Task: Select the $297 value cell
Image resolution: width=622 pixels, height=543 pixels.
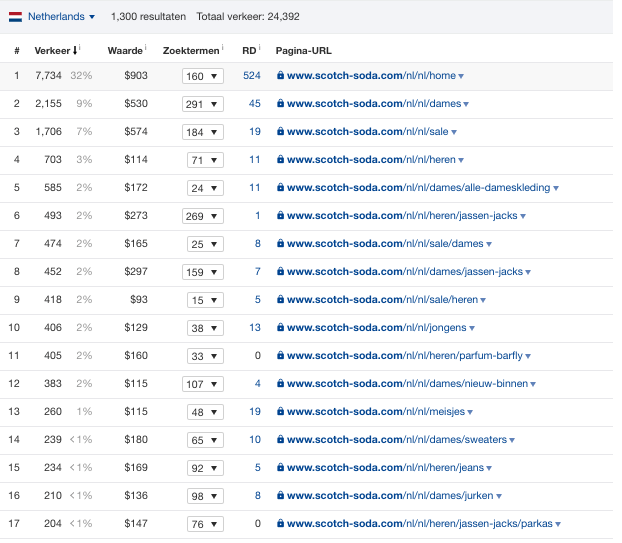Action: (136, 271)
